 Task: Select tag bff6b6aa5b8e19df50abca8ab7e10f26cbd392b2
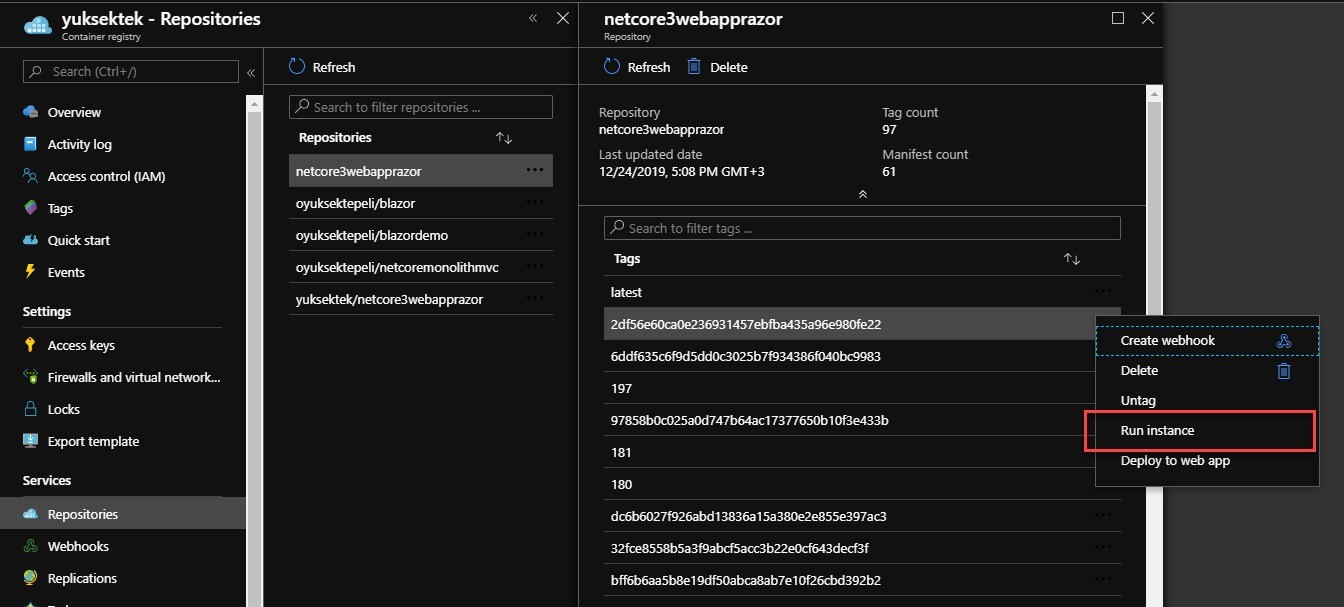point(862,580)
